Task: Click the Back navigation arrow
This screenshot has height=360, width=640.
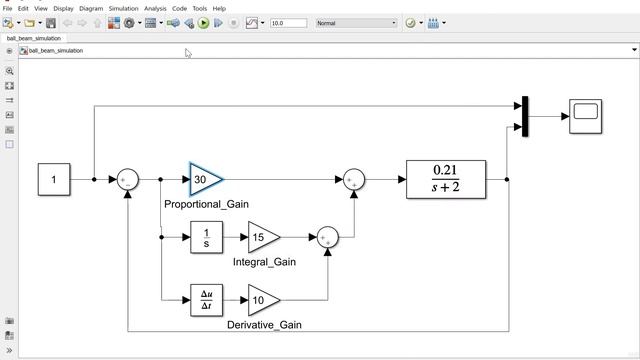Action: coord(67,23)
